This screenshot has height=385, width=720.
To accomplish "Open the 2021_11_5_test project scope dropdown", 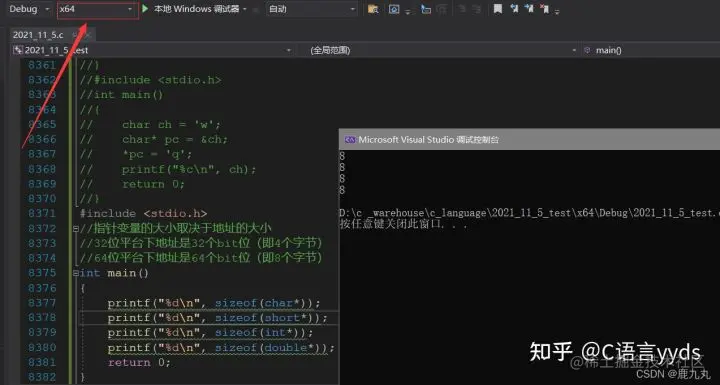I will coord(153,50).
